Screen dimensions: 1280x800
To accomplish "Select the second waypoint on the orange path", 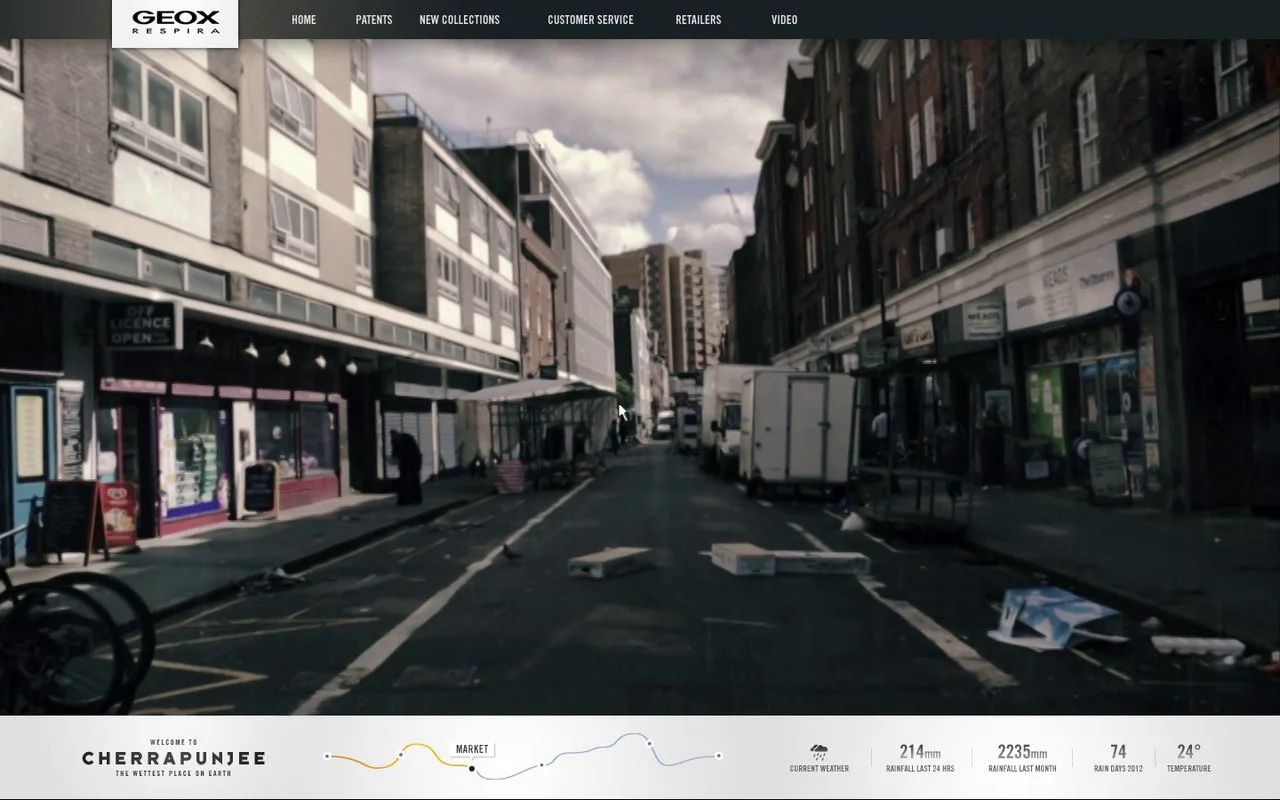I will 401,753.
